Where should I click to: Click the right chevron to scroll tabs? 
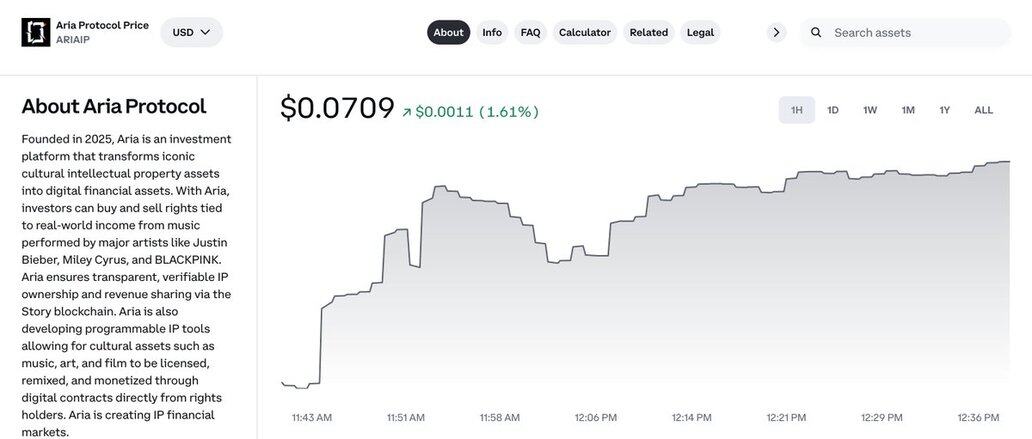pos(777,32)
